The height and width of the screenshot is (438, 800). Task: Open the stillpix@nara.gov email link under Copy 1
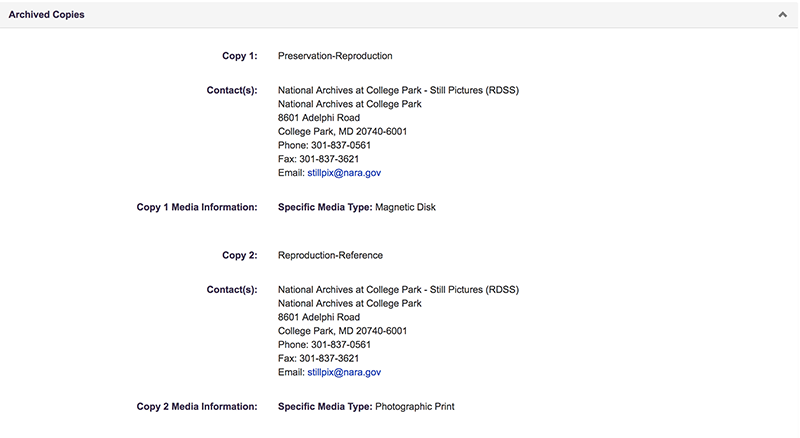[344, 173]
